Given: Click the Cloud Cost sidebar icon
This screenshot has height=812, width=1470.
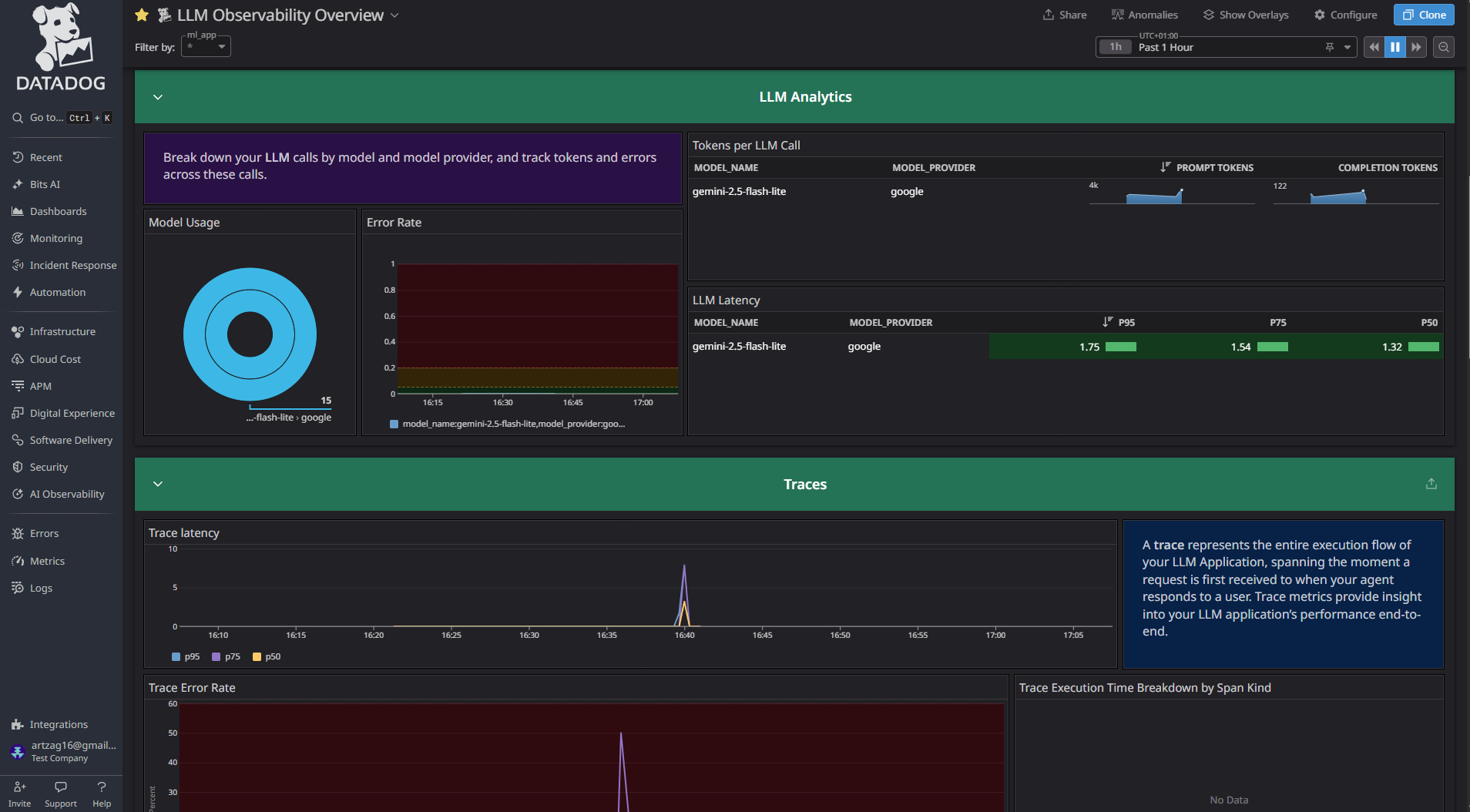Looking at the screenshot, I should pyautogui.click(x=18, y=359).
